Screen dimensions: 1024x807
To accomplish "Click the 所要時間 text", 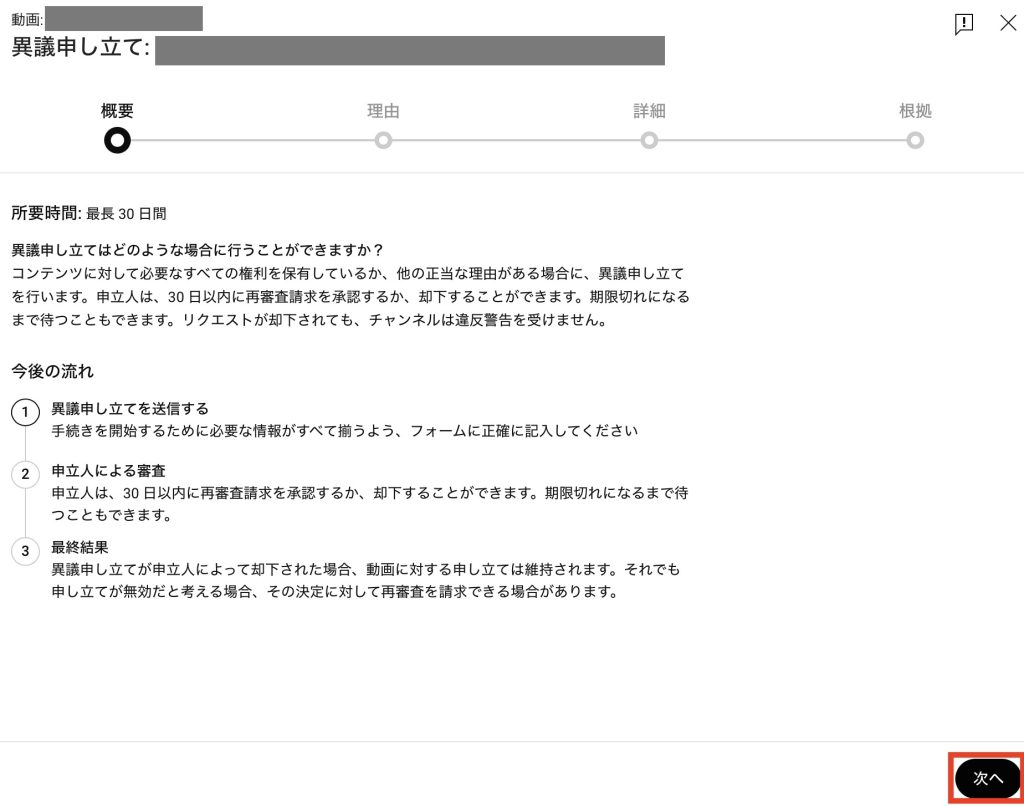I will point(46,213).
